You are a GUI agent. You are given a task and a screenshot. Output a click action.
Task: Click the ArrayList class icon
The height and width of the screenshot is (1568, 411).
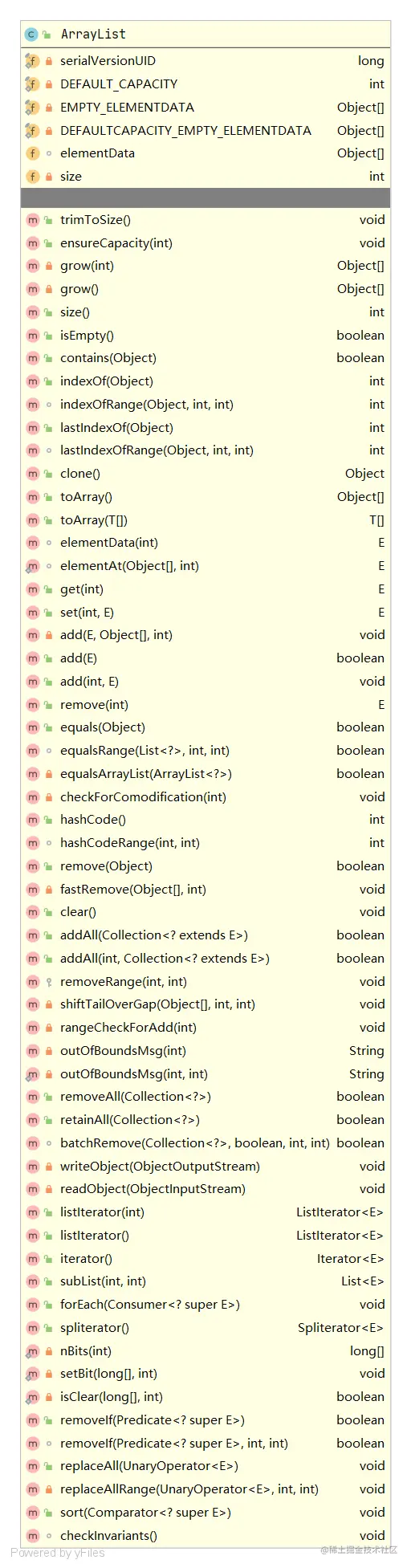(32, 34)
